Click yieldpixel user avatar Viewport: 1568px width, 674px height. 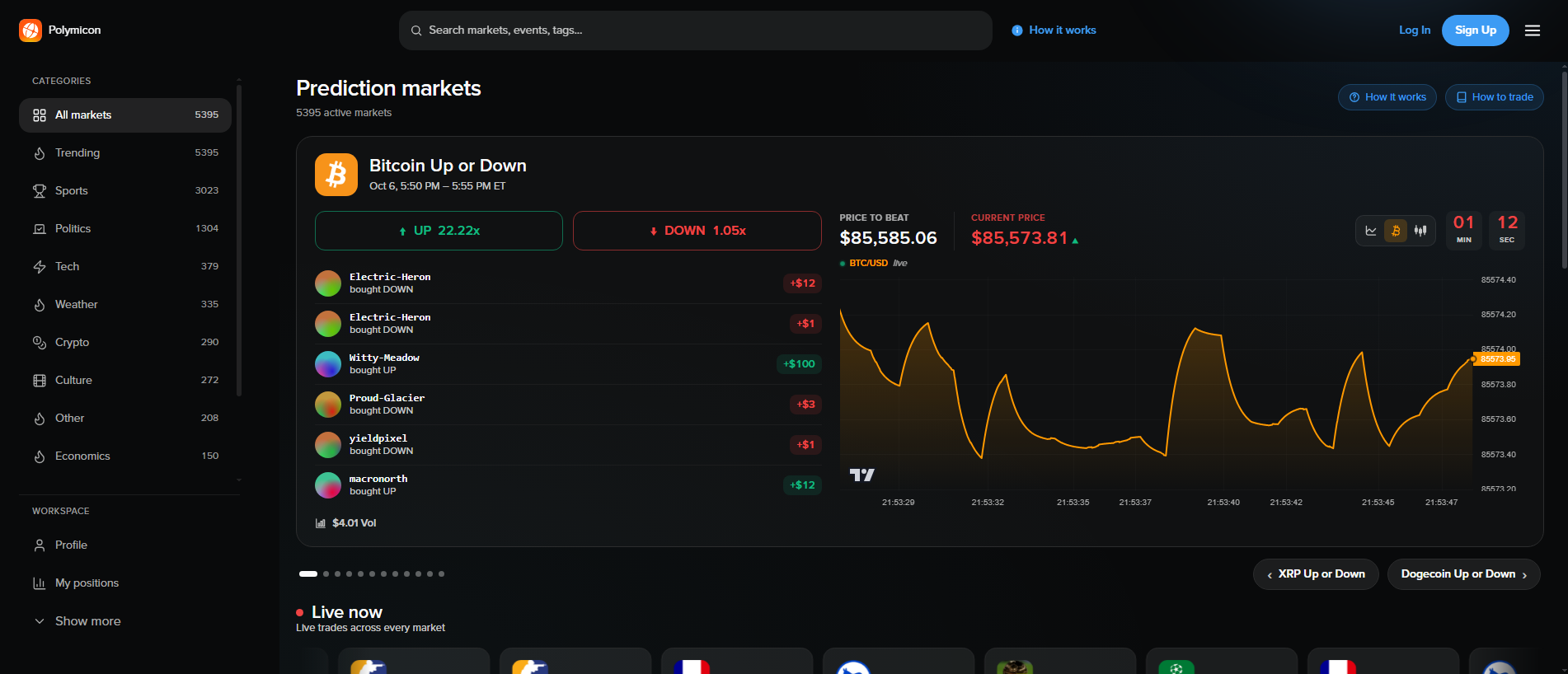click(328, 445)
